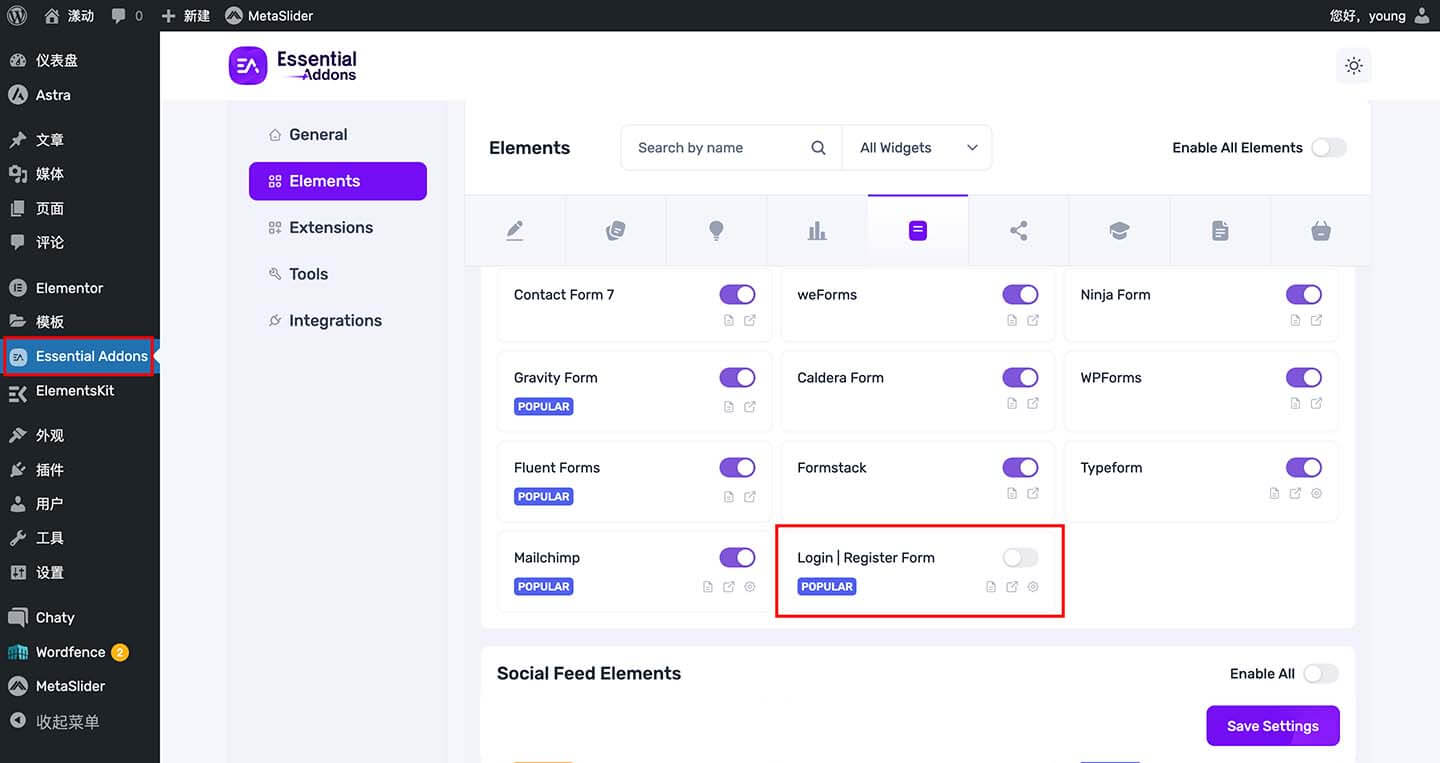Open the content elements pencil tab
Image resolution: width=1440 pixels, height=763 pixels.
[515, 231]
